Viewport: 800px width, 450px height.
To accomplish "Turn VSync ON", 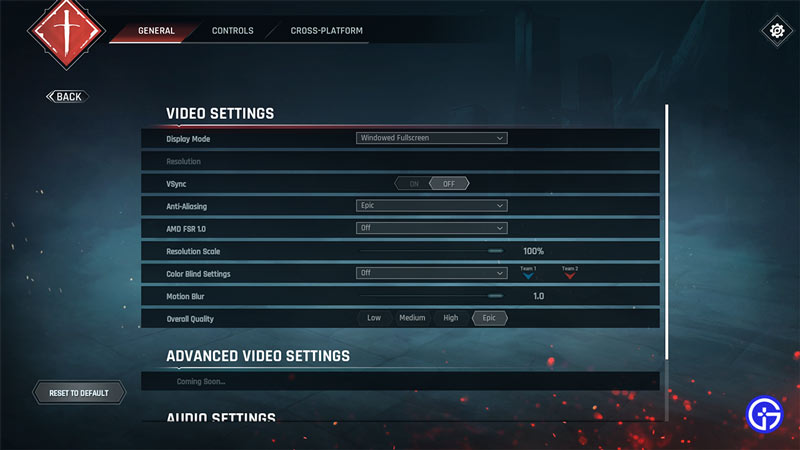I will point(412,183).
